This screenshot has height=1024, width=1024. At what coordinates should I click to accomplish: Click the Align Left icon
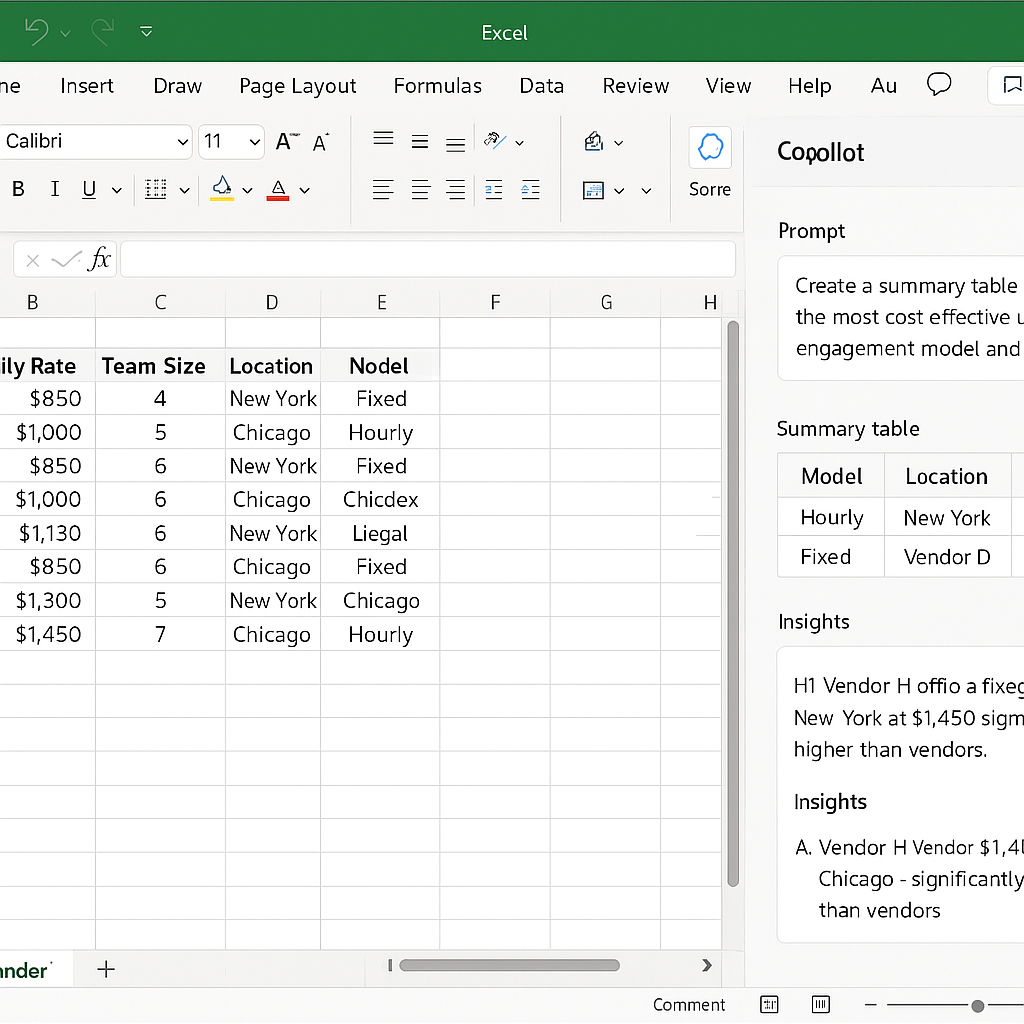(x=383, y=189)
